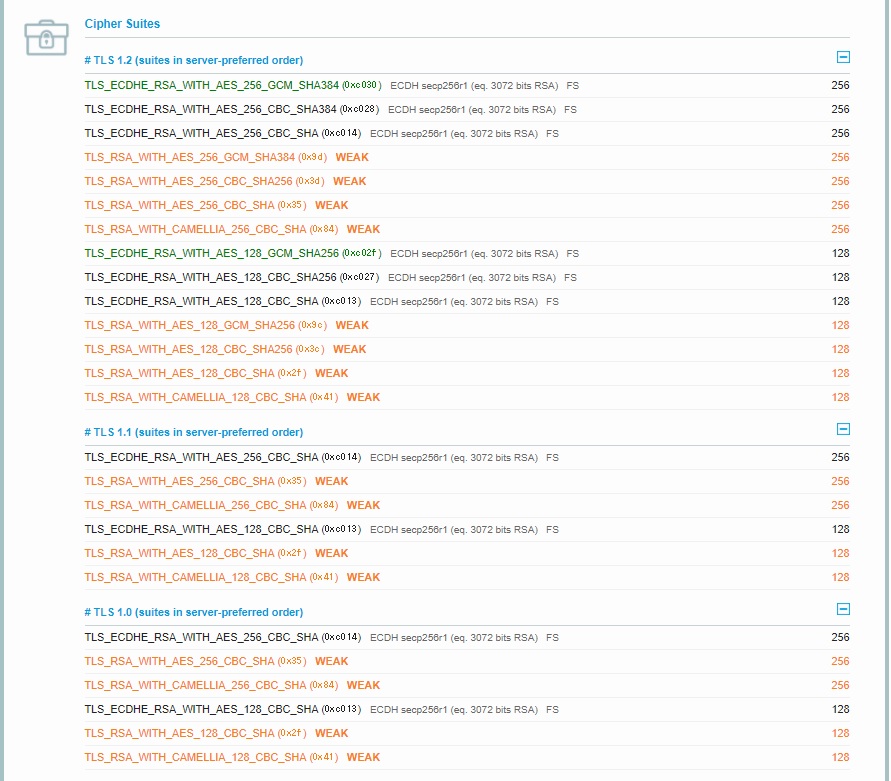Image resolution: width=891 pixels, height=781 pixels.
Task: Select TLS_ECDHE_RSA_WITH_AES_128_CBC_SHA under TLS 1.0
Action: [x=201, y=709]
